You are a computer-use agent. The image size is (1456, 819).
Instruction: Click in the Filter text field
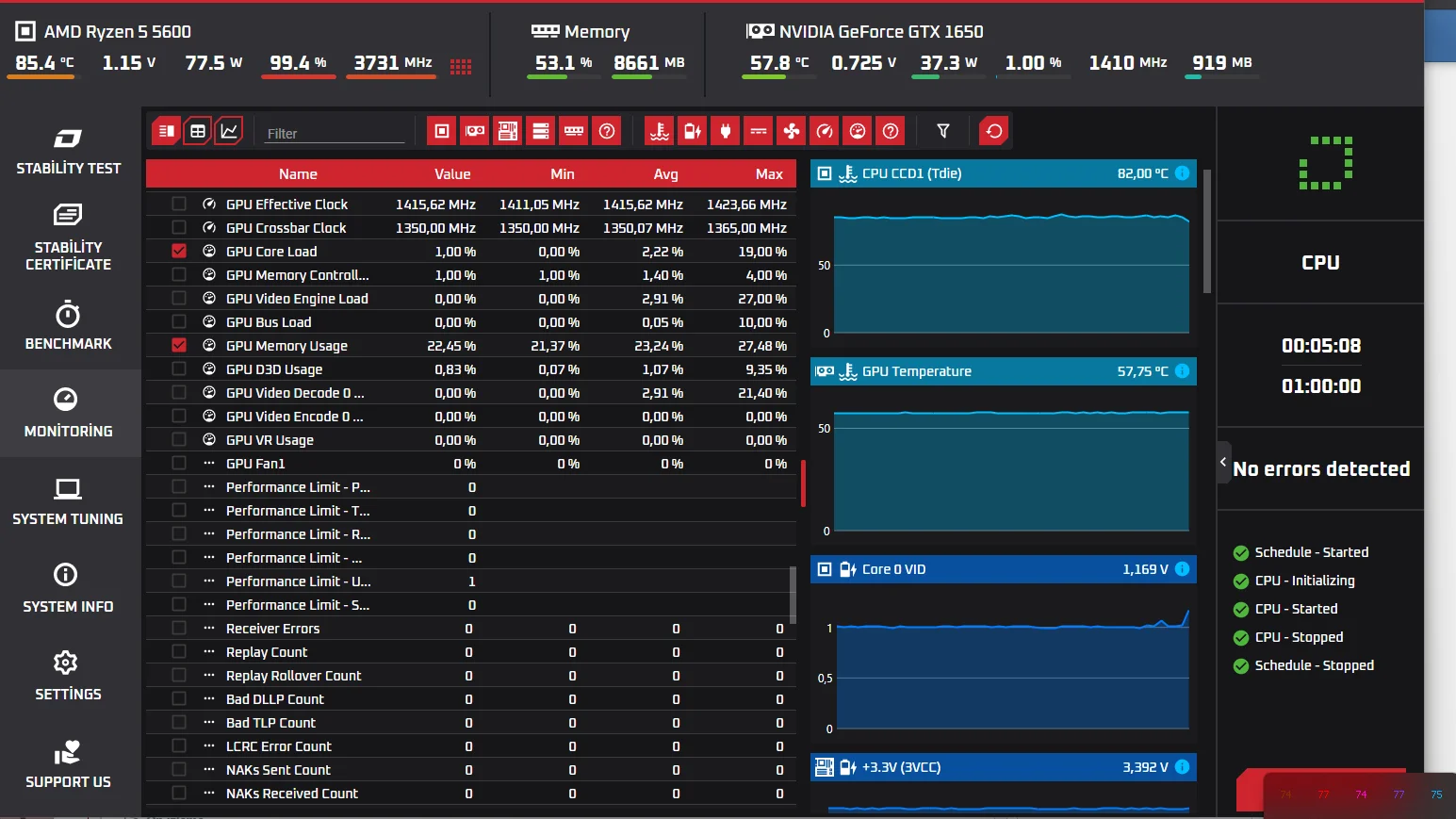335,133
